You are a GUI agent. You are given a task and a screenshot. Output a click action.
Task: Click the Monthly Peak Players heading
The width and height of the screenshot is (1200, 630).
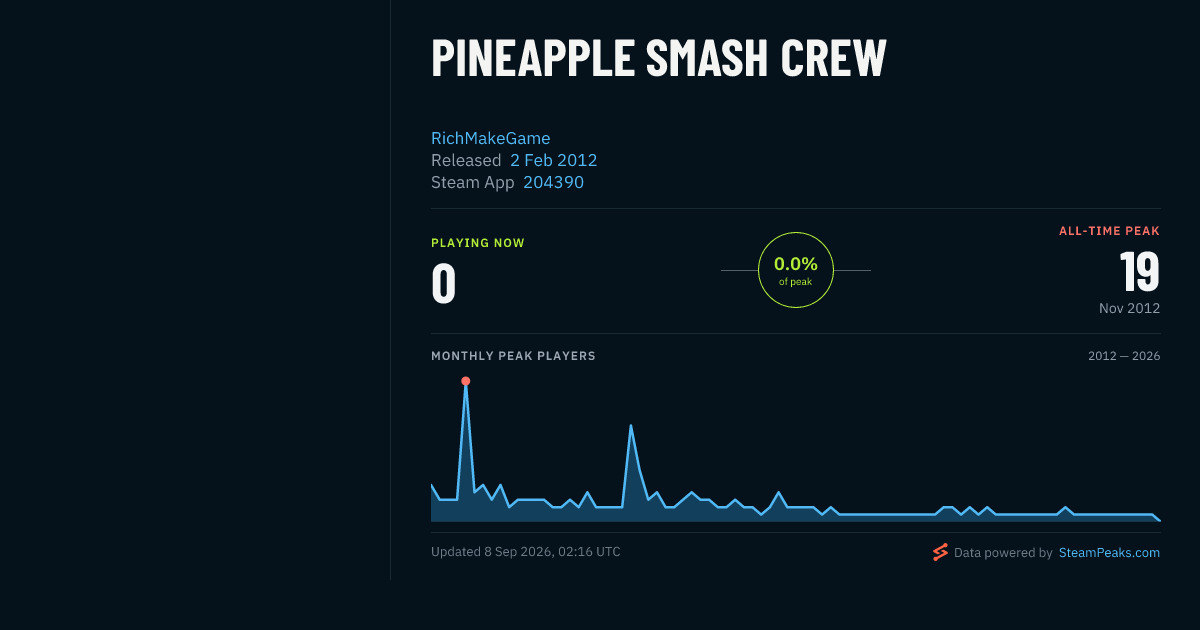[513, 356]
